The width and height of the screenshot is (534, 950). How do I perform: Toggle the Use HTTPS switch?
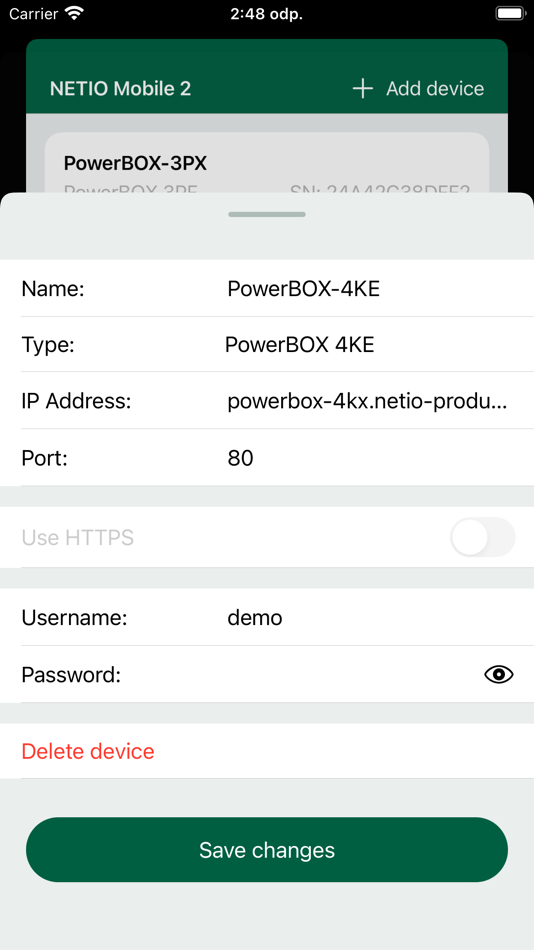click(x=482, y=537)
